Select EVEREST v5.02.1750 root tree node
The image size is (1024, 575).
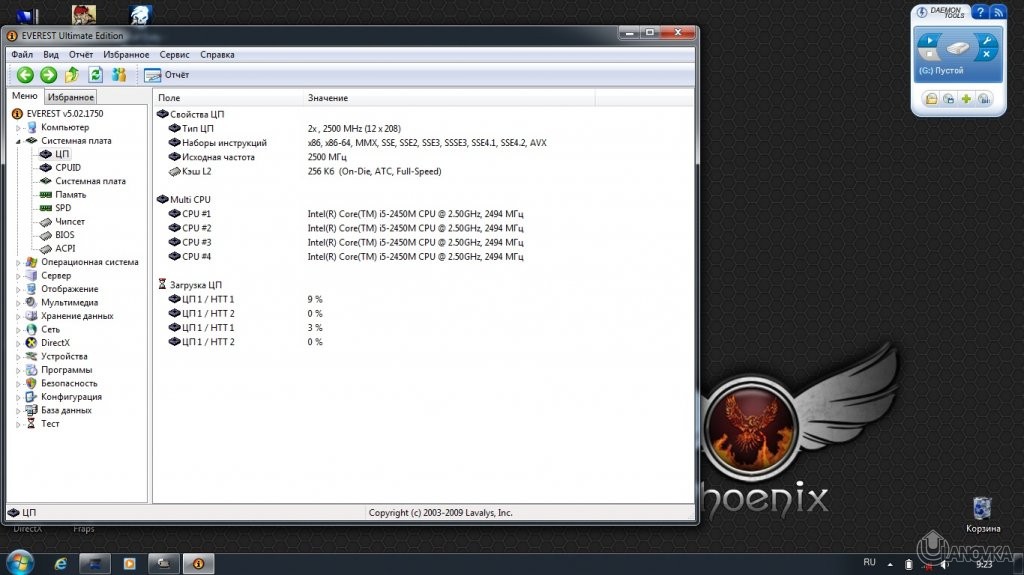click(57, 114)
